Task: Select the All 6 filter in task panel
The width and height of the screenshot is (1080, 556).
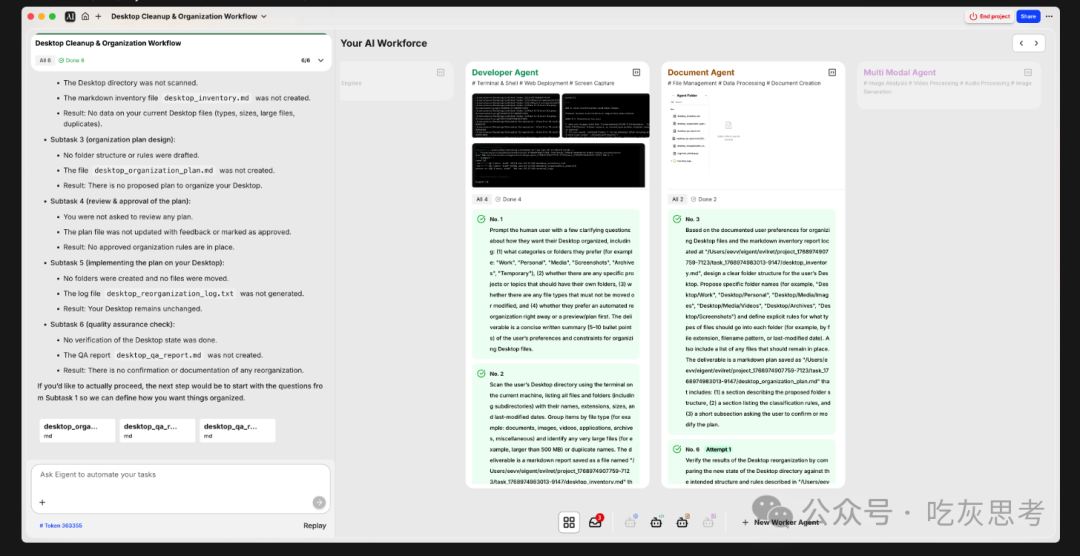Action: pos(45,61)
